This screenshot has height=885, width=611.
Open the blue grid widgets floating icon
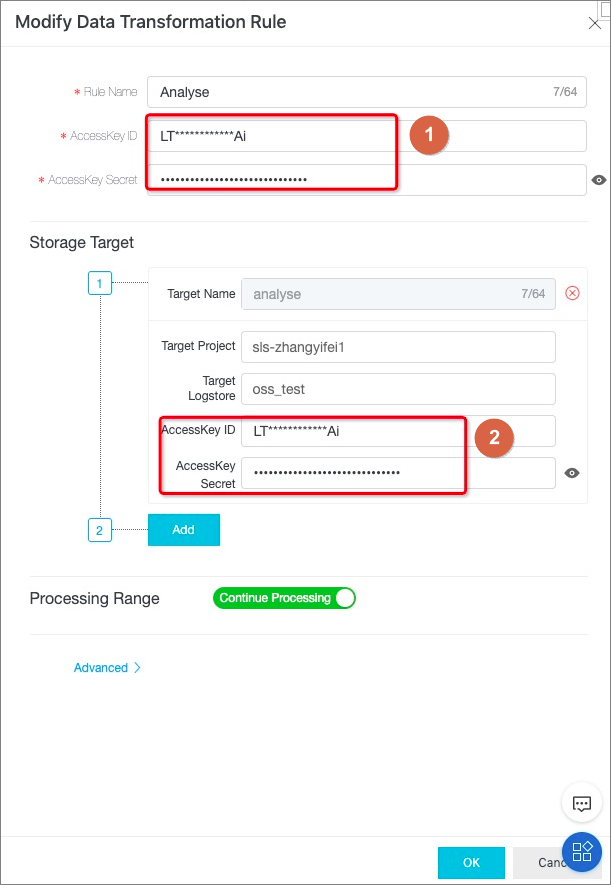tap(582, 851)
